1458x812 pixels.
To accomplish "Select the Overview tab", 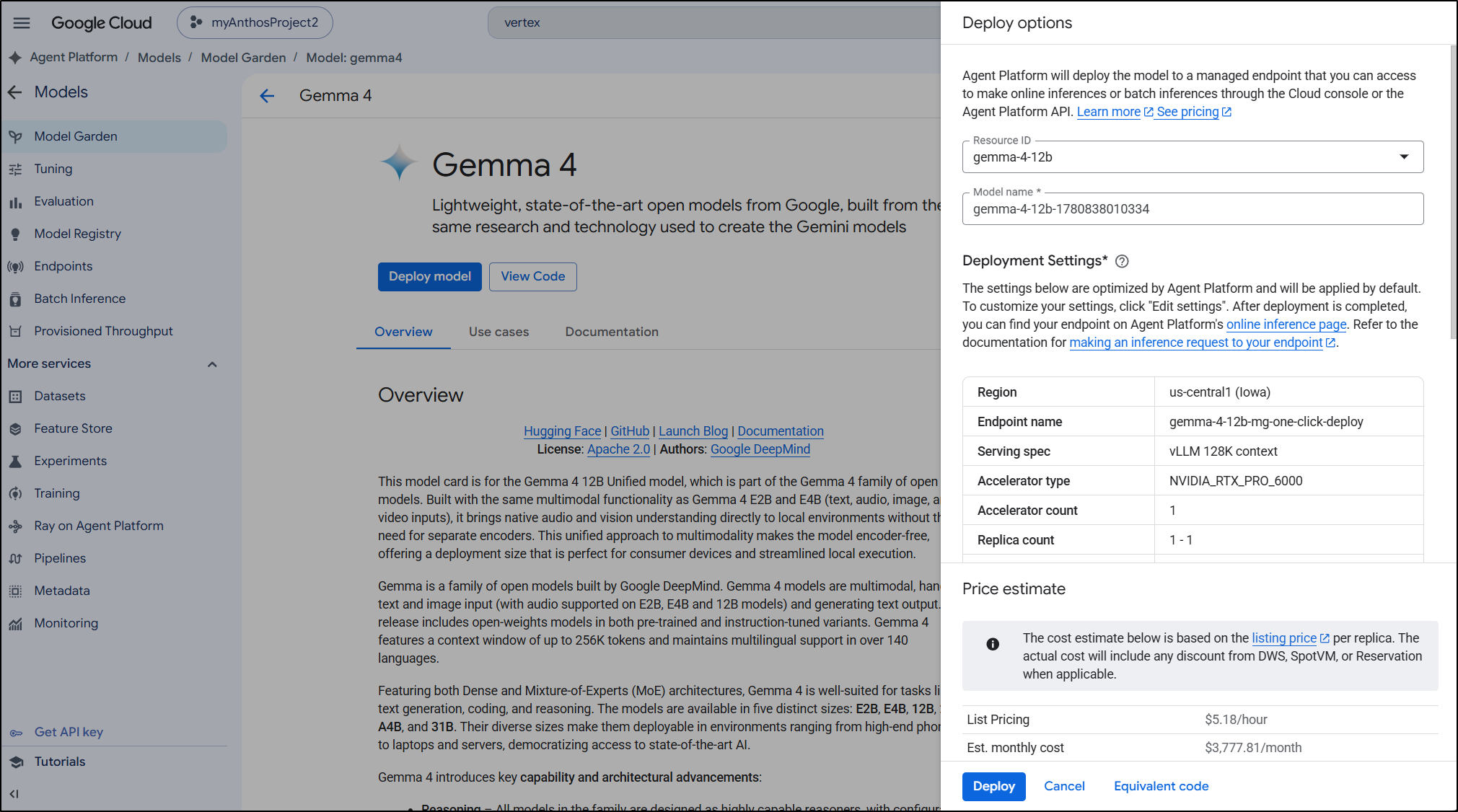I will coord(403,332).
